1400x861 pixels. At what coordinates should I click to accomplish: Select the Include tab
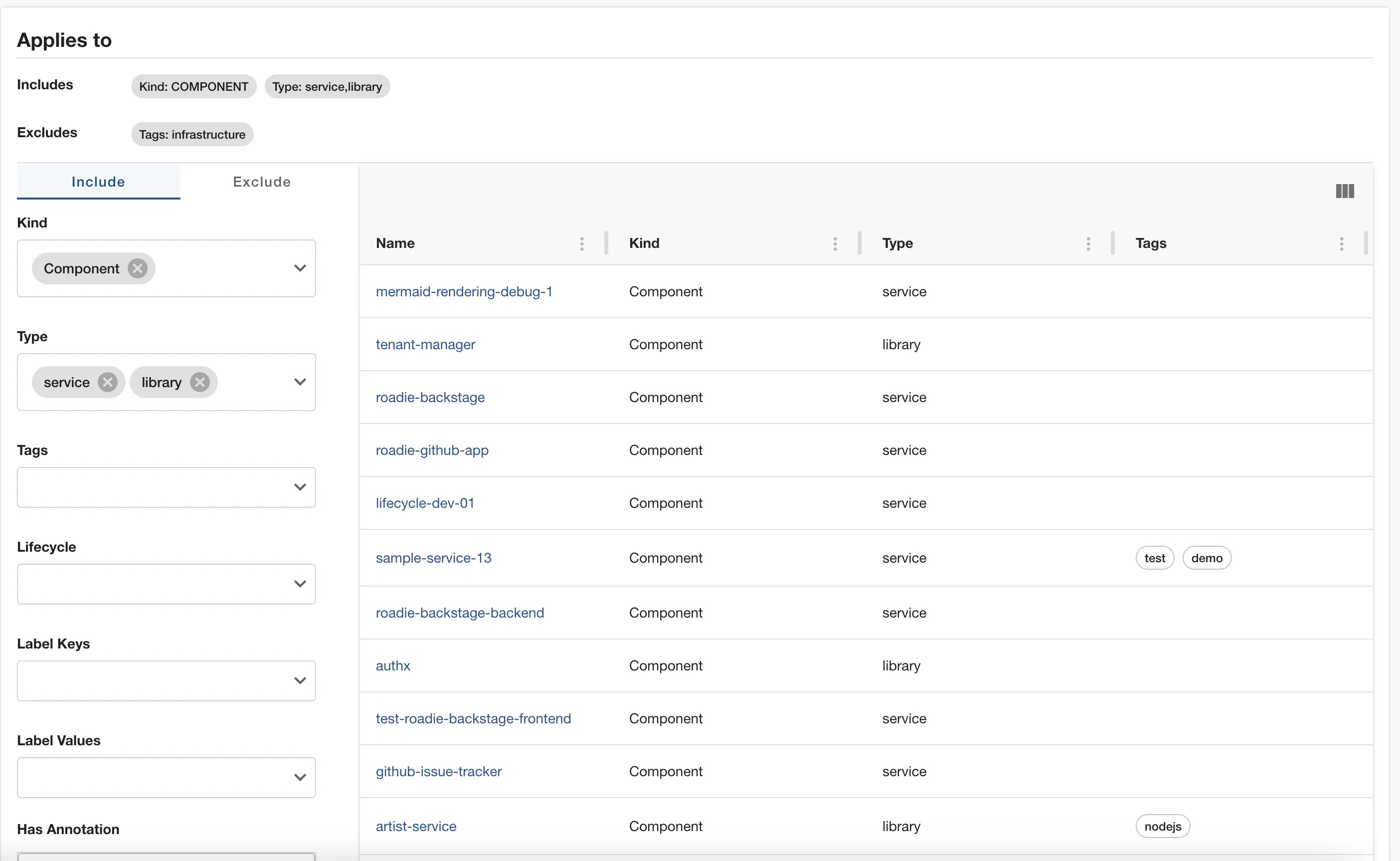(98, 181)
